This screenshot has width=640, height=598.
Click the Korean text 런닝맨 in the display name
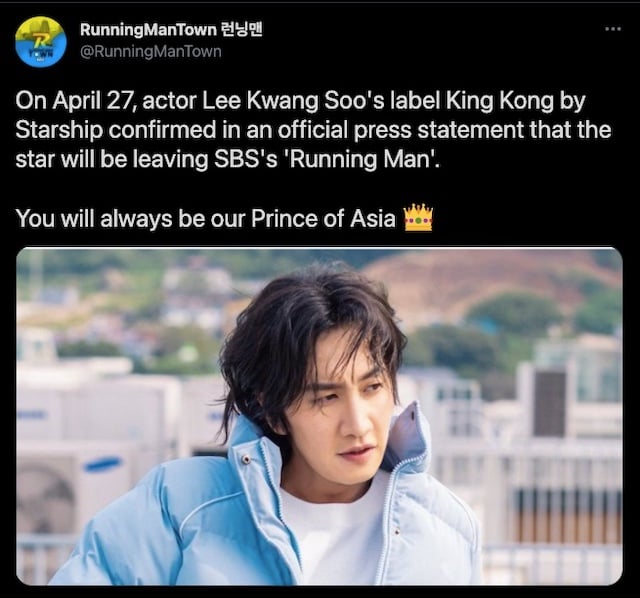tap(241, 29)
